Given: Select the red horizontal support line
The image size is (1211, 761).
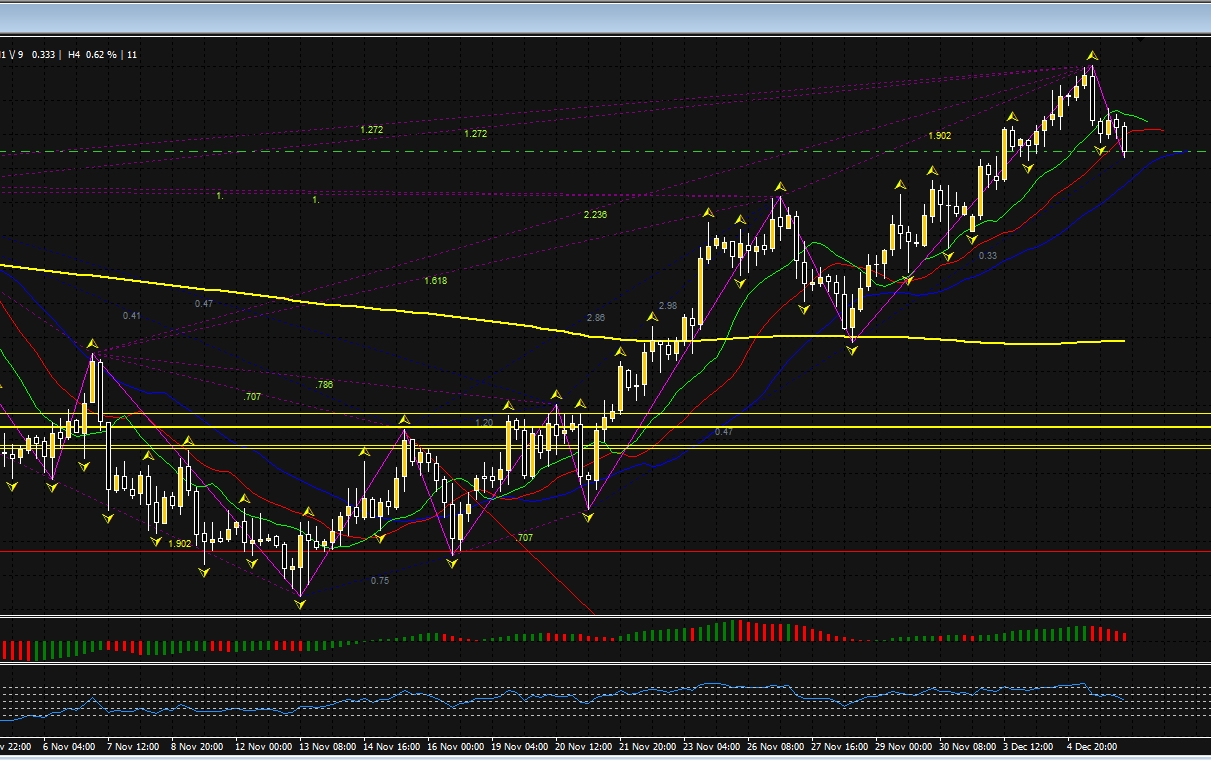Looking at the screenshot, I should coord(605,551).
